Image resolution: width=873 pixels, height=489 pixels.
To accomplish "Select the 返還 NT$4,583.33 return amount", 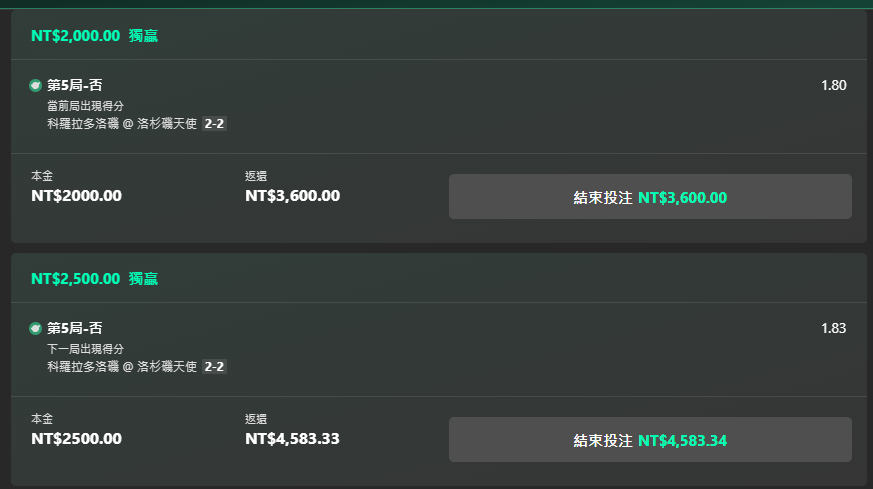I will coord(292,438).
